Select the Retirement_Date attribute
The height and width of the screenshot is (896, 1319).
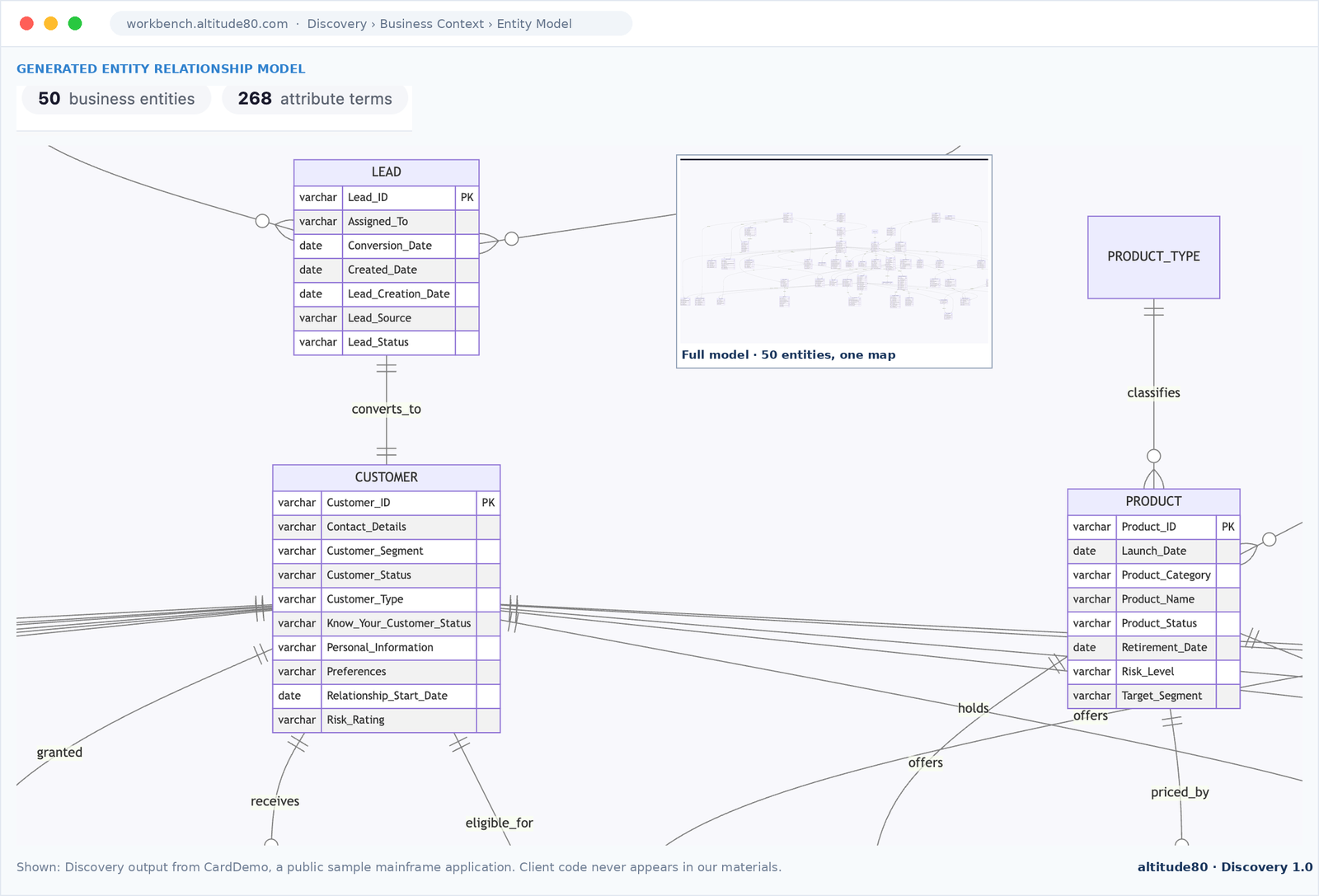coord(1153,648)
